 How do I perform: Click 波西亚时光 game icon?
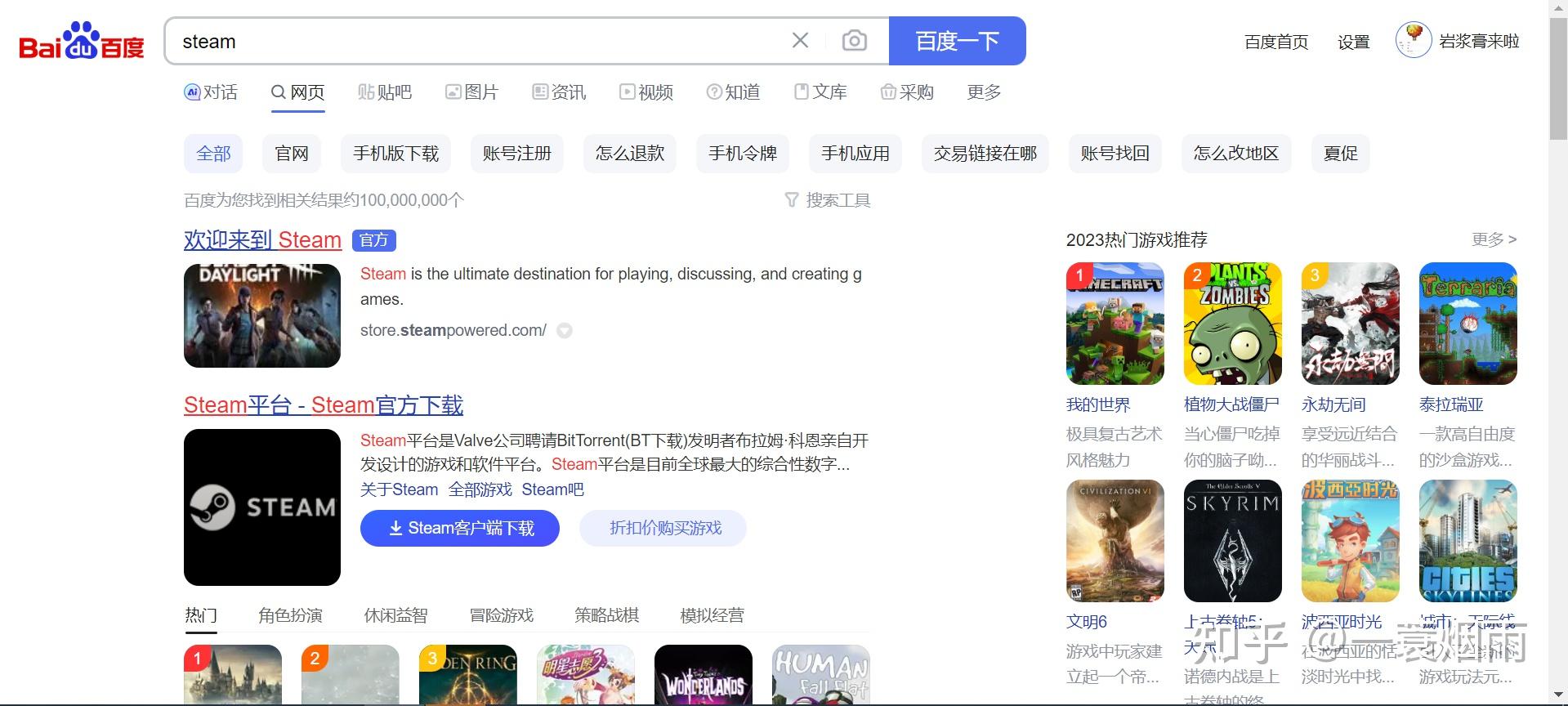(x=1351, y=541)
